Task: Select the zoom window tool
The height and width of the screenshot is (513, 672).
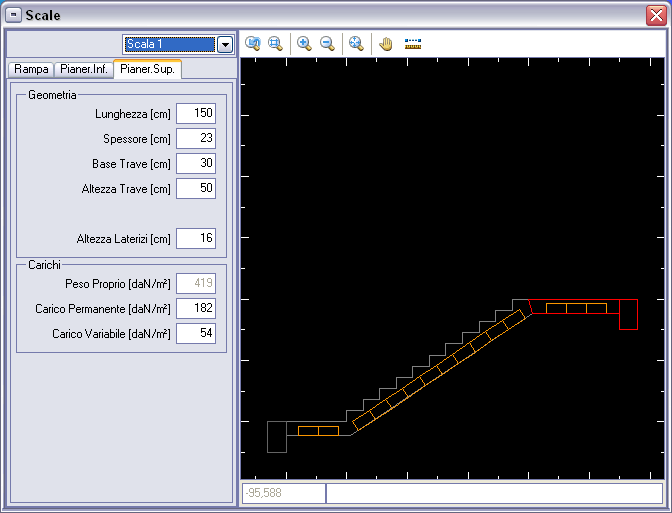Action: point(274,44)
